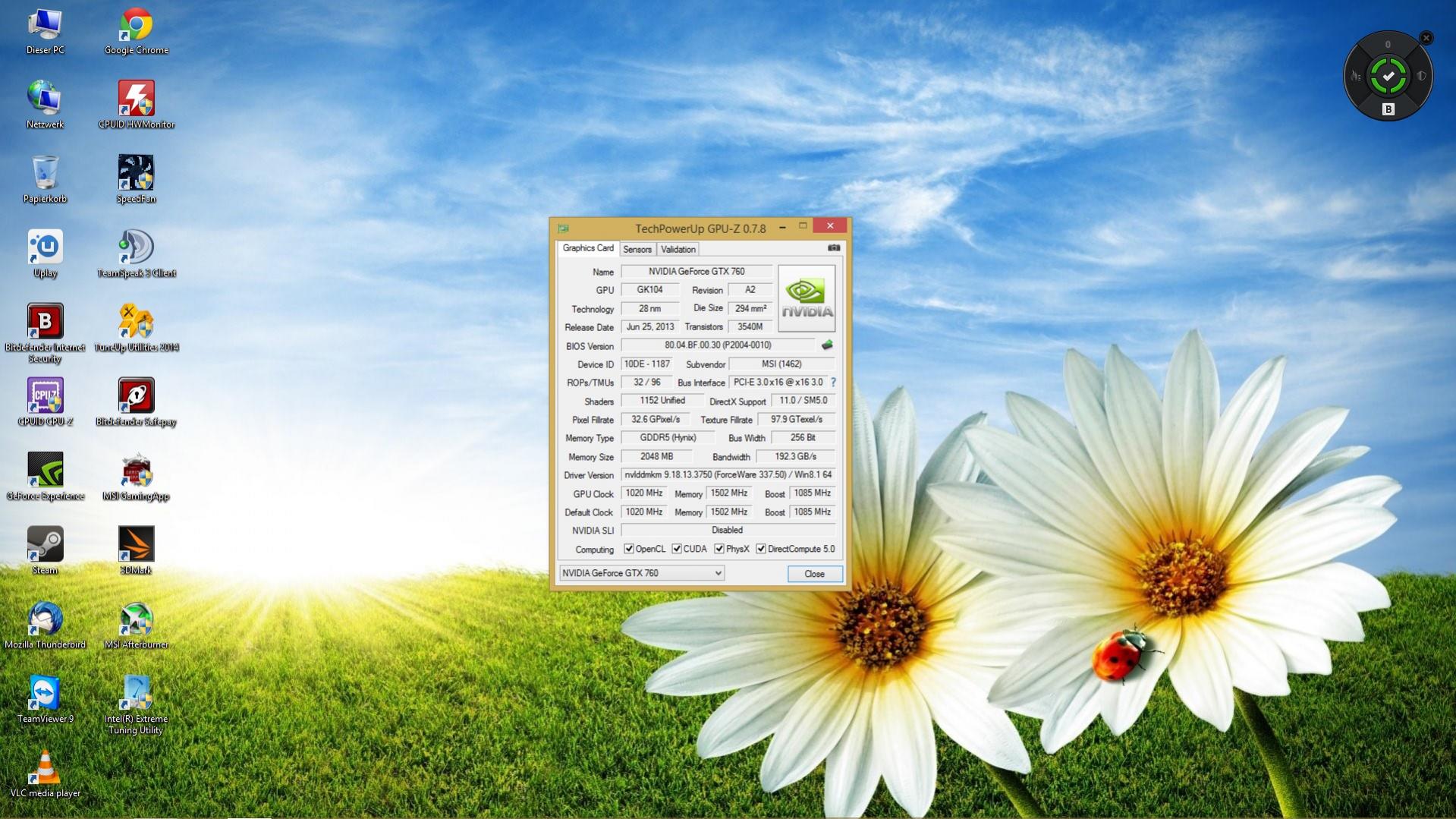
Task: Open the 3DMark desktop shortcut
Action: 136,550
